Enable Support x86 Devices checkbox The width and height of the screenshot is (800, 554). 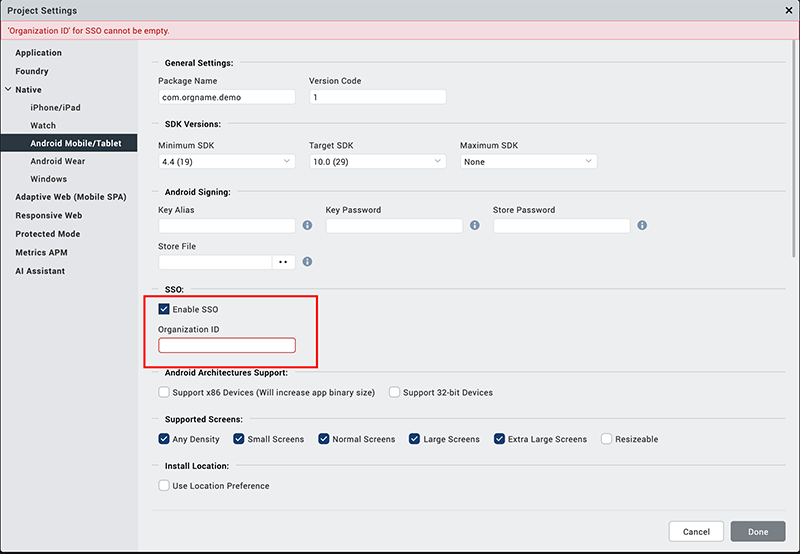[164, 393]
